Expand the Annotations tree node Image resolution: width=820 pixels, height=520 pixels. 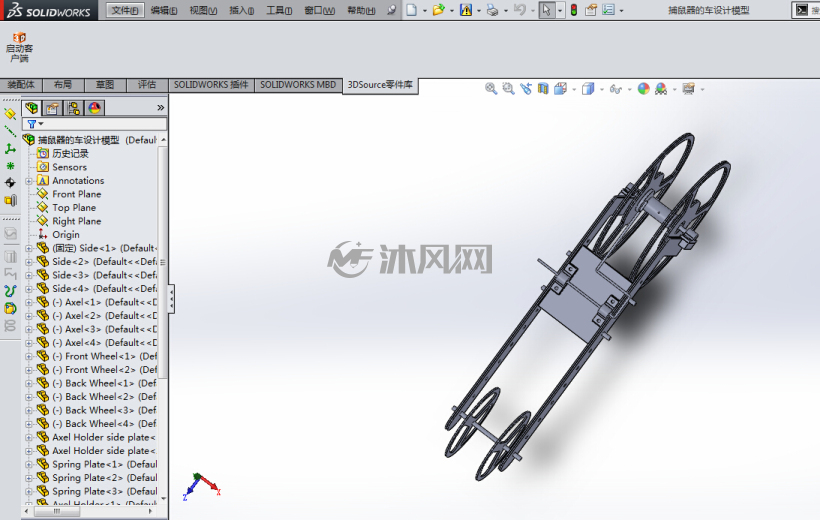(x=29, y=181)
